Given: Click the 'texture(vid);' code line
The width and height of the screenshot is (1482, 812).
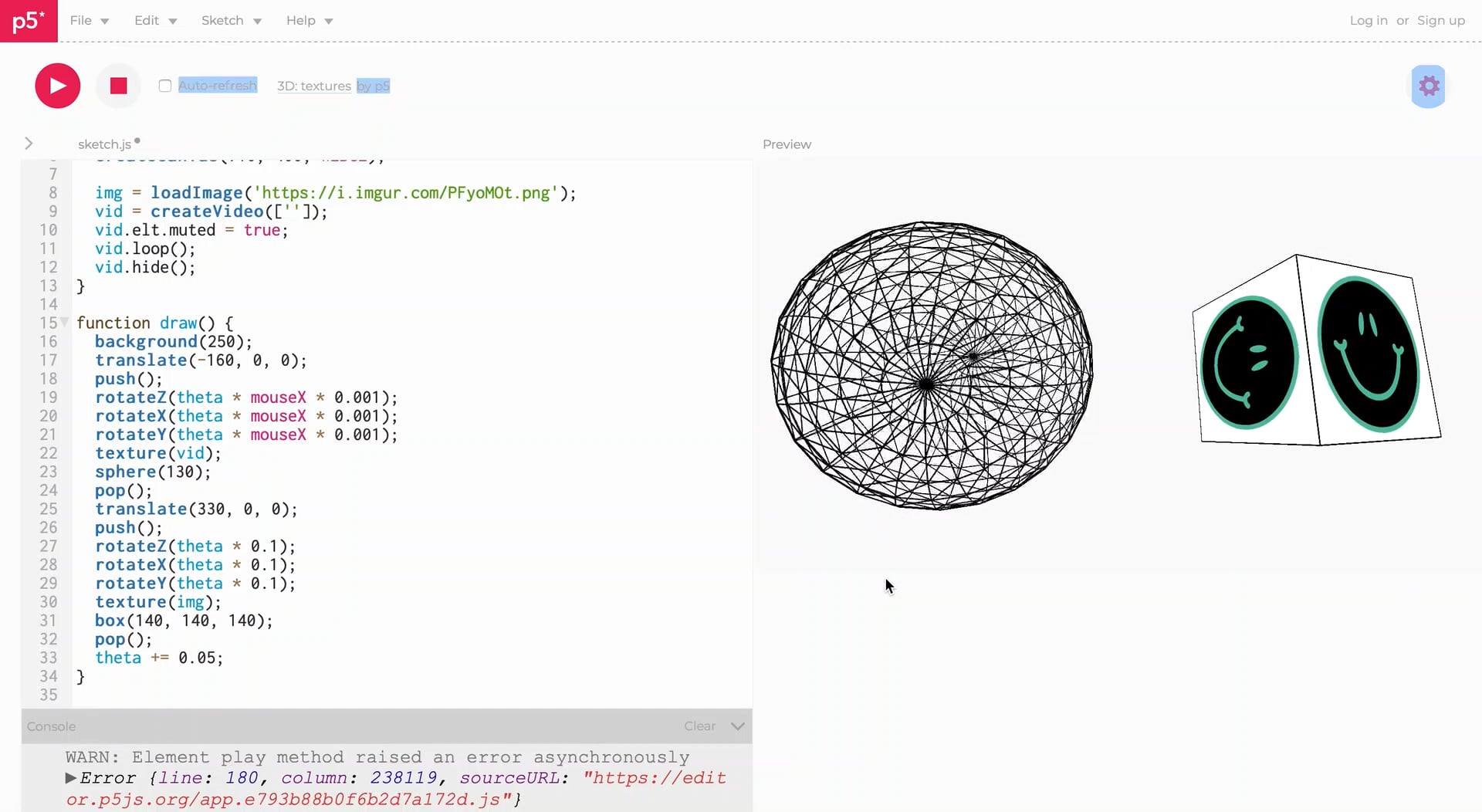Looking at the screenshot, I should 158,453.
